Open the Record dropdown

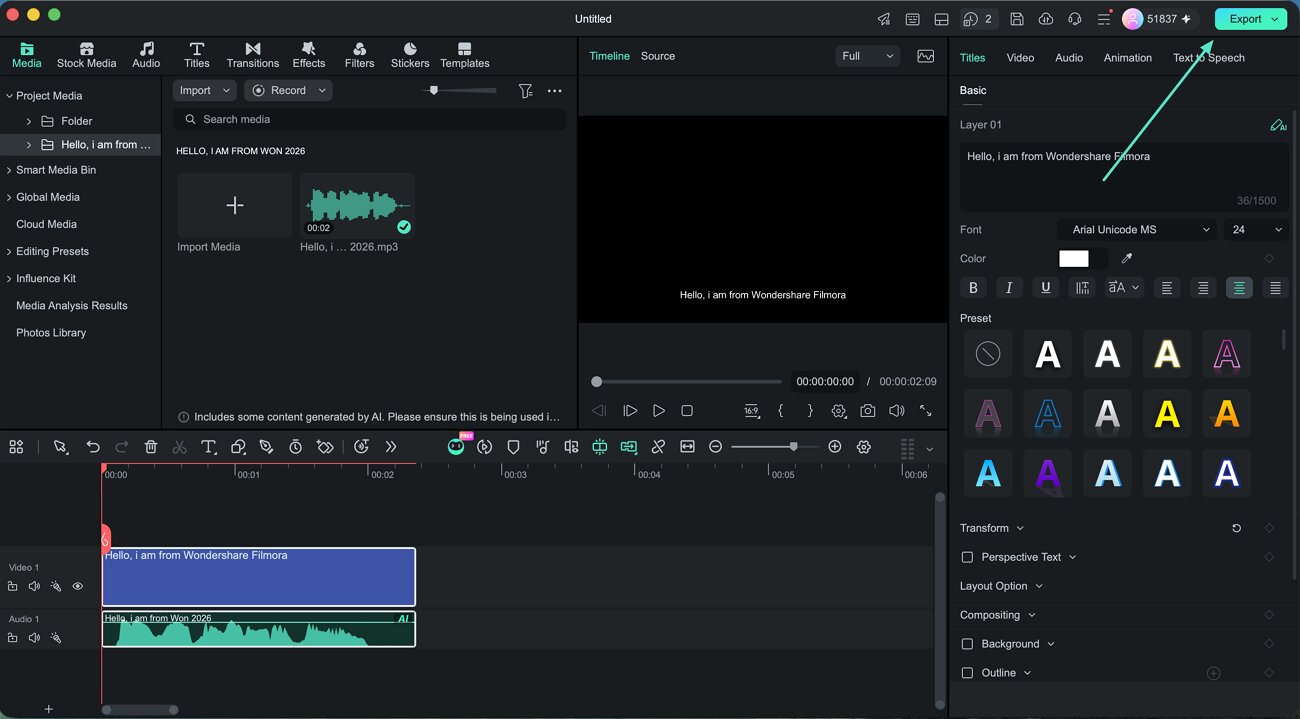coord(288,90)
